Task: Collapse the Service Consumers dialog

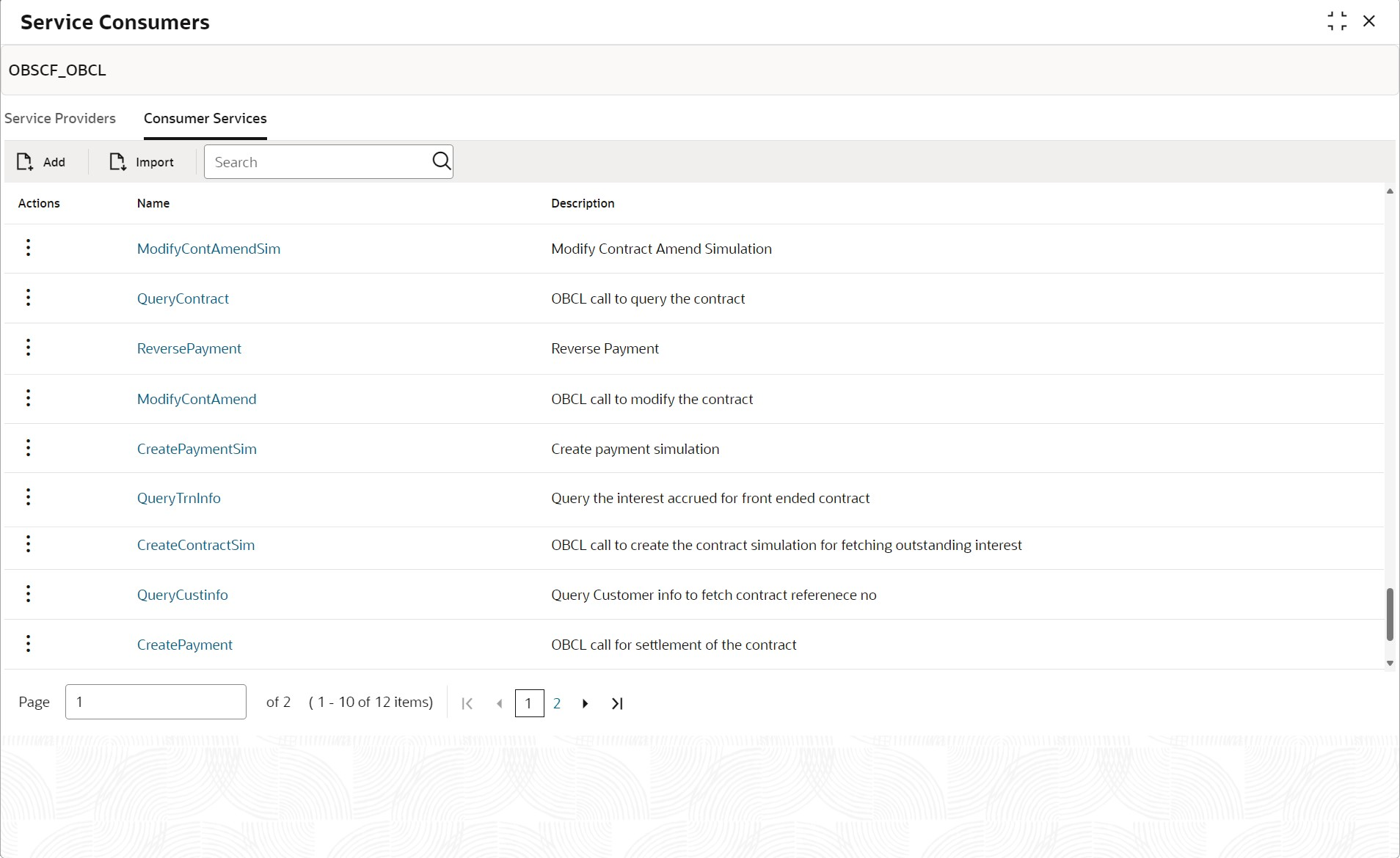Action: [1337, 21]
